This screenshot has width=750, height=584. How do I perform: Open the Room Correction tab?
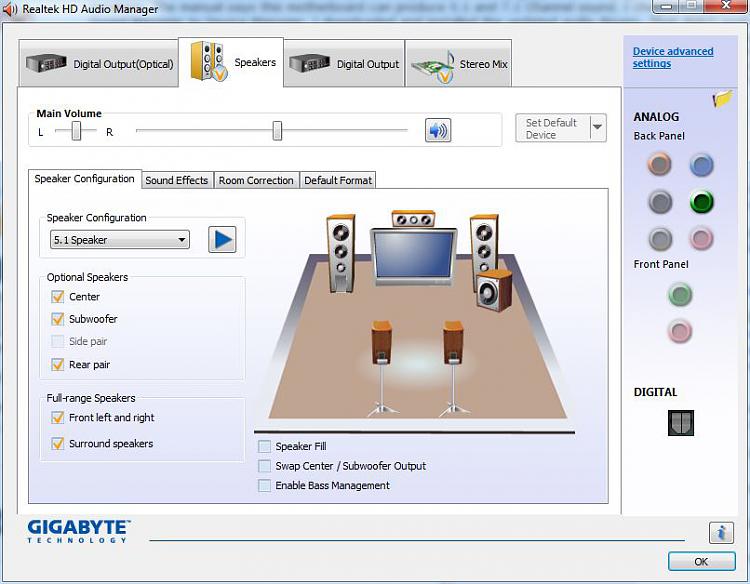[256, 180]
